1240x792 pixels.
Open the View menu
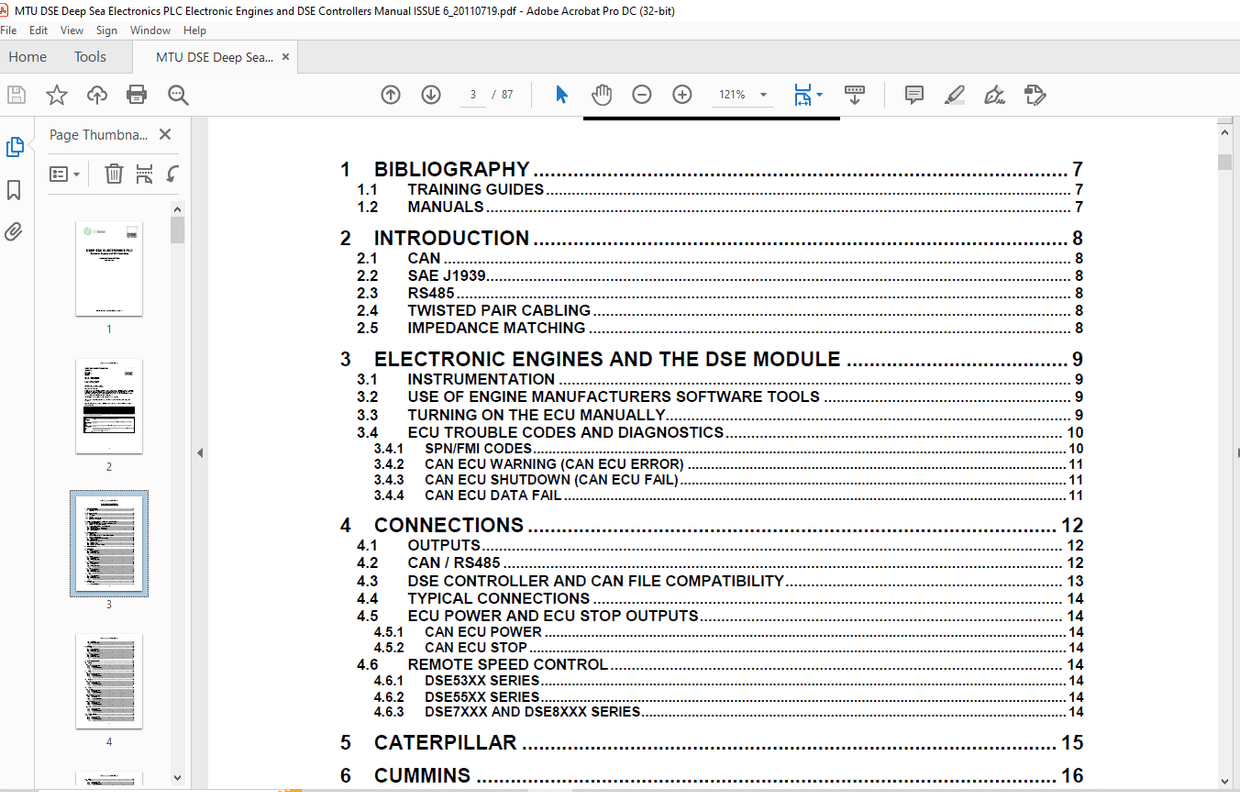coord(71,30)
